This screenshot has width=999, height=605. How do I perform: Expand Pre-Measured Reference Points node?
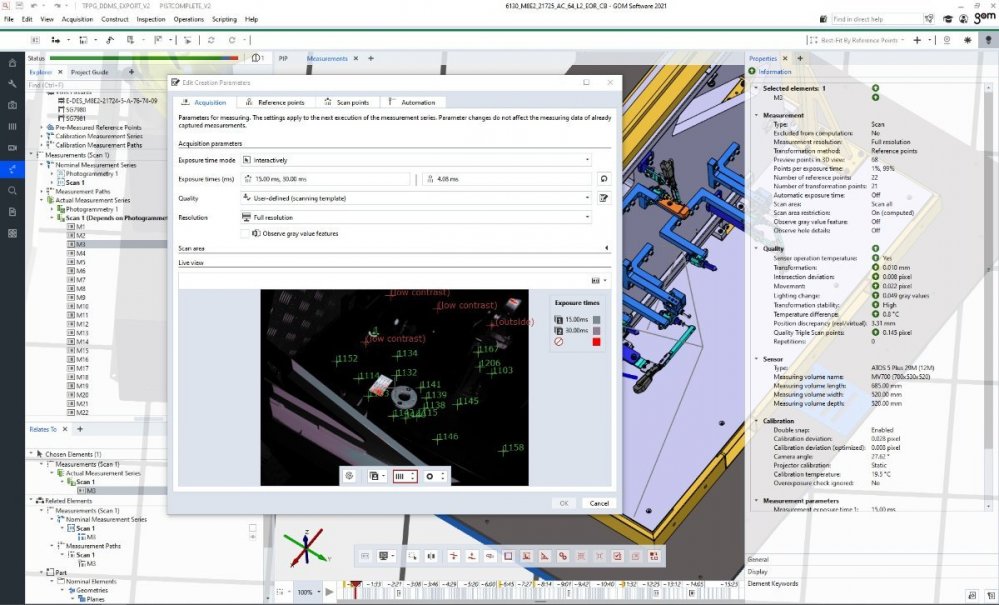41,127
